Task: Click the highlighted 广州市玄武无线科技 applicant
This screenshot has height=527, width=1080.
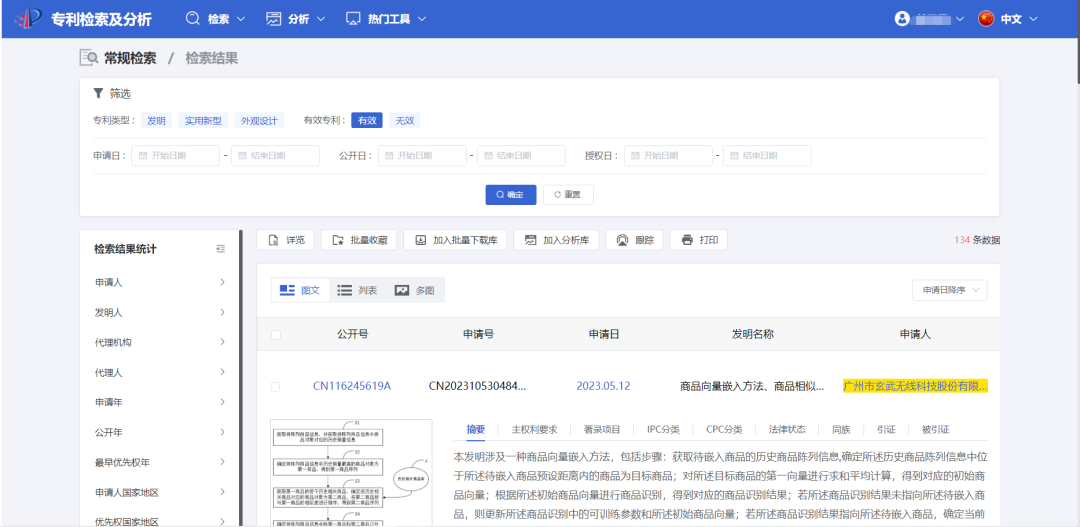Action: tap(915, 386)
